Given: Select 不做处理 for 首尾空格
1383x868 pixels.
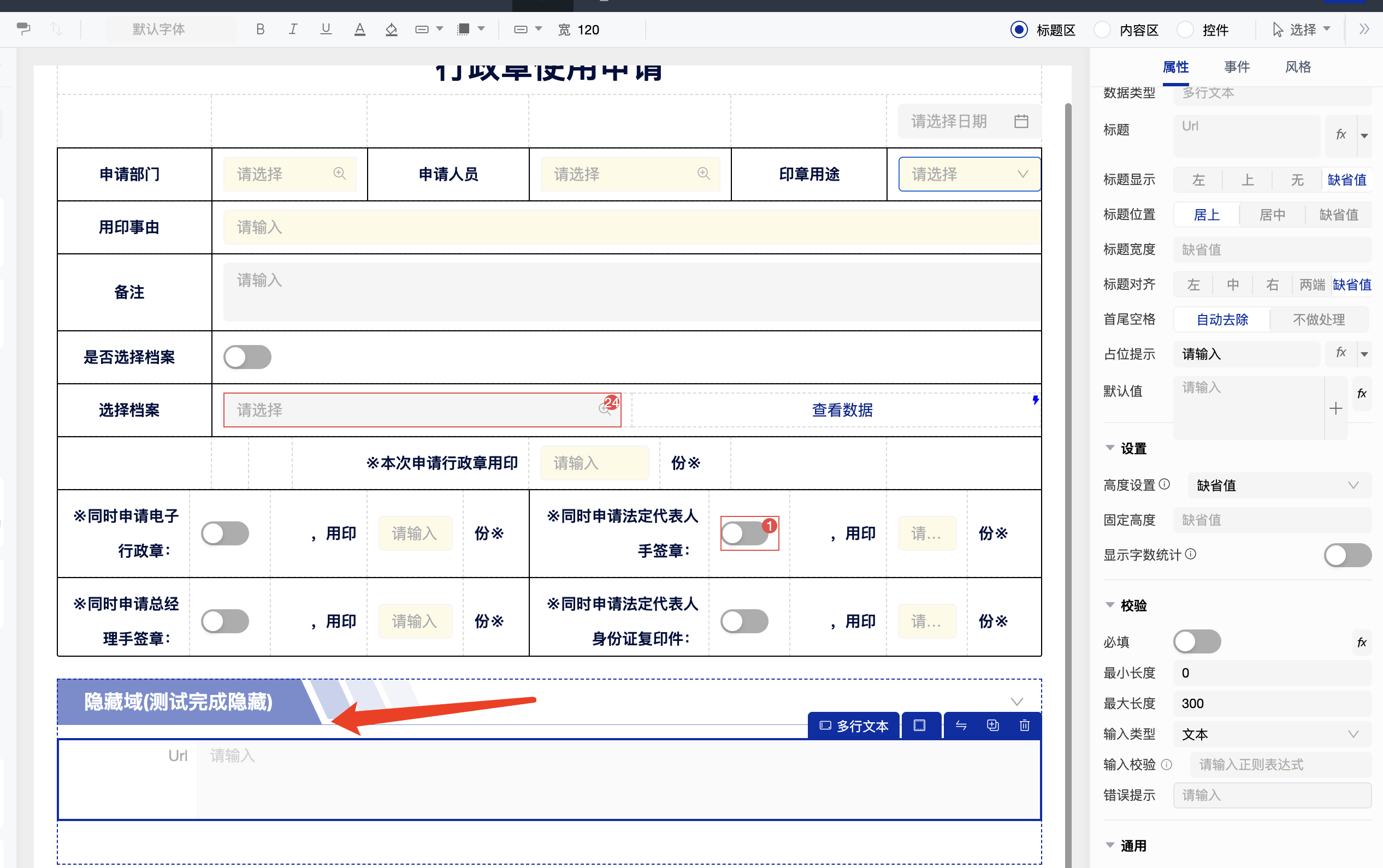Looking at the screenshot, I should coord(1318,320).
